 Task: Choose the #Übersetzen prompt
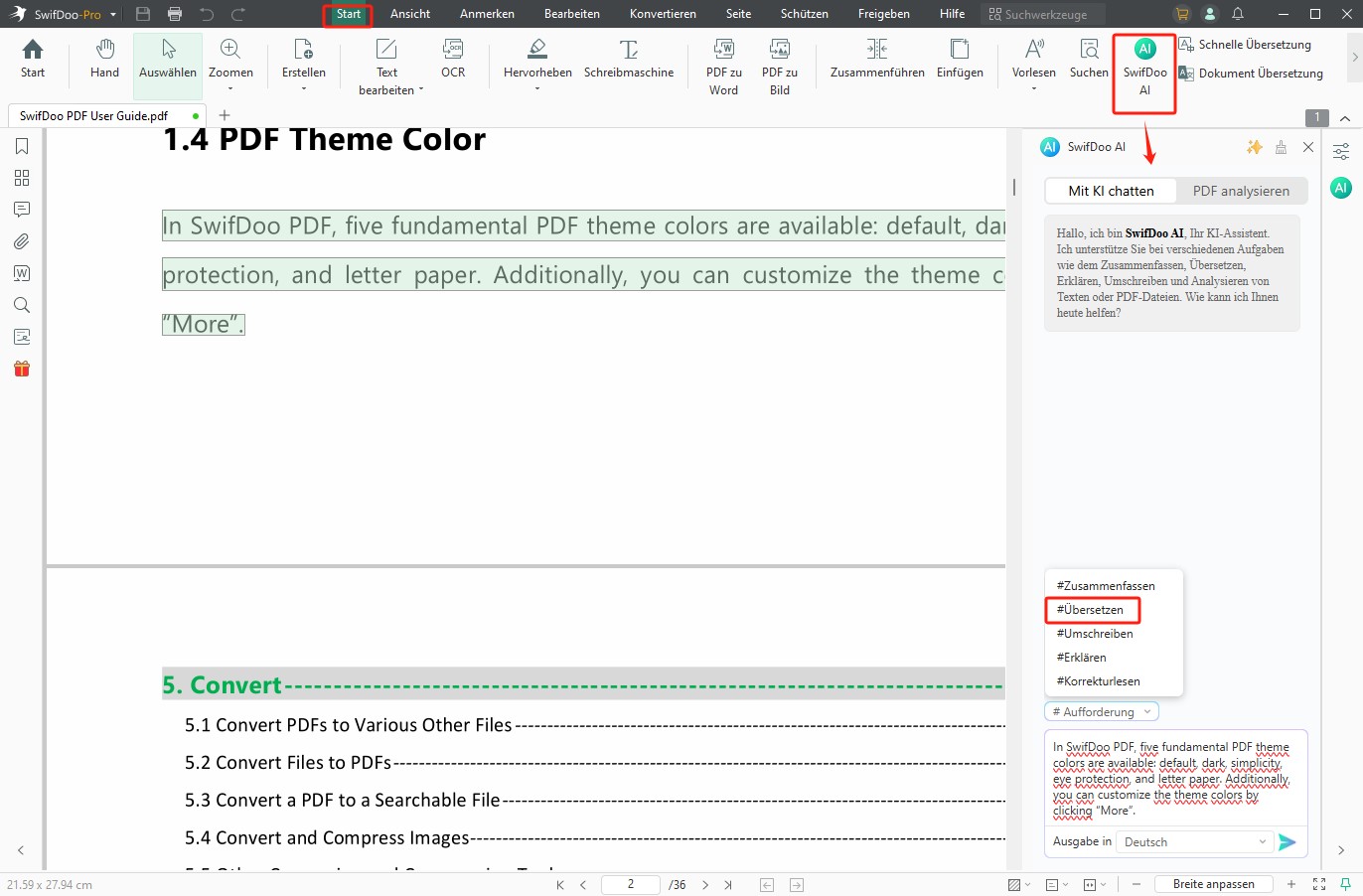click(x=1090, y=610)
